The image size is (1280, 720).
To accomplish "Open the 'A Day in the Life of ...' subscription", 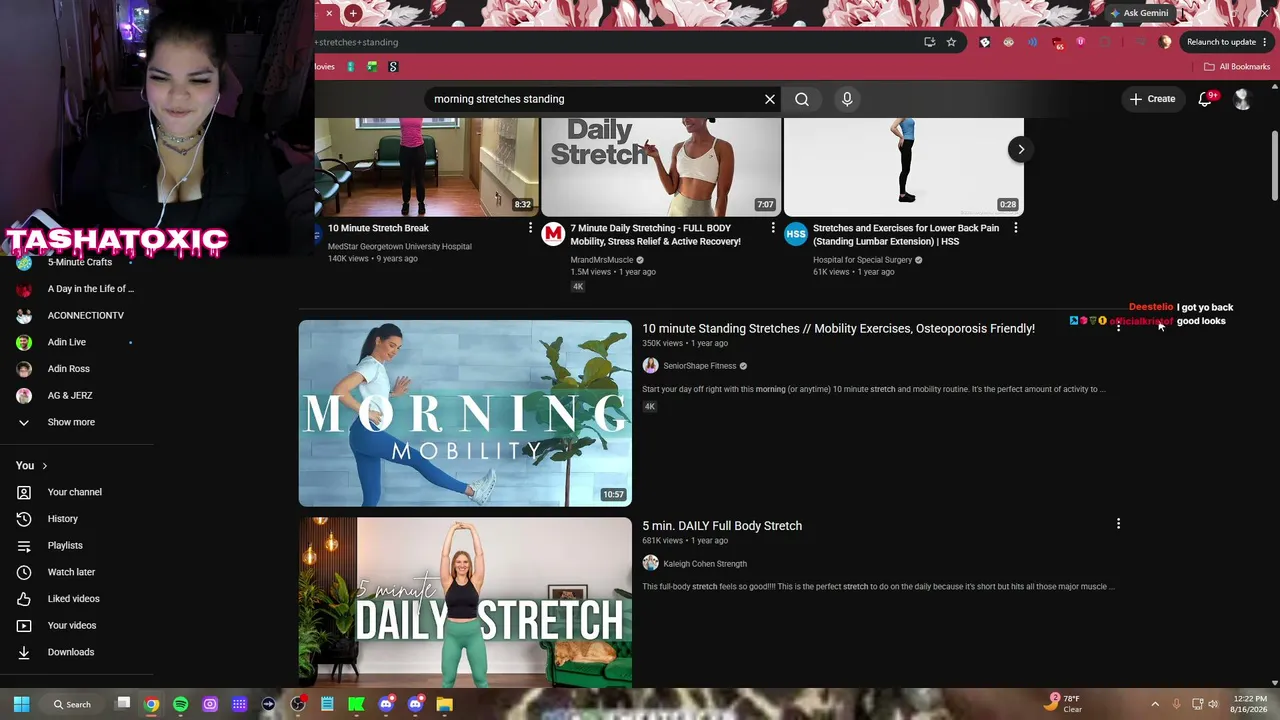I will click(77, 289).
